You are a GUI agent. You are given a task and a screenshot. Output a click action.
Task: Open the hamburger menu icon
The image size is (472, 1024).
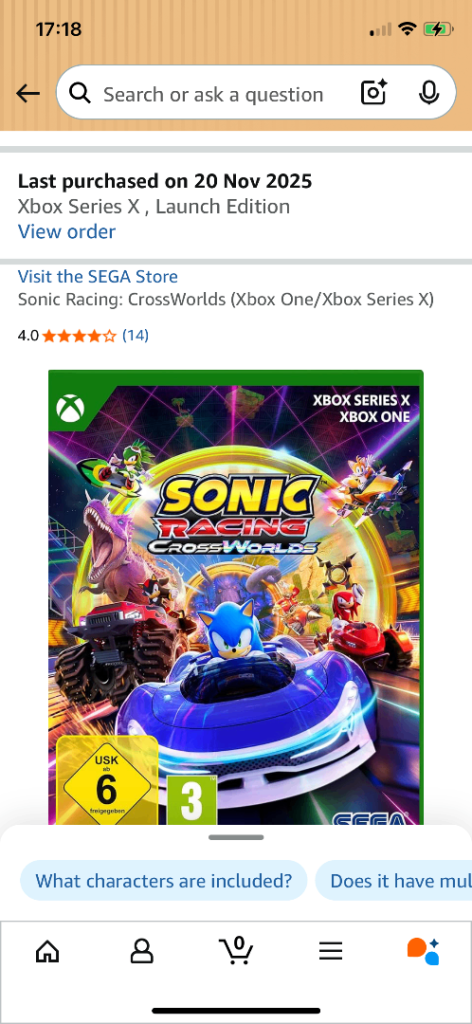click(330, 951)
